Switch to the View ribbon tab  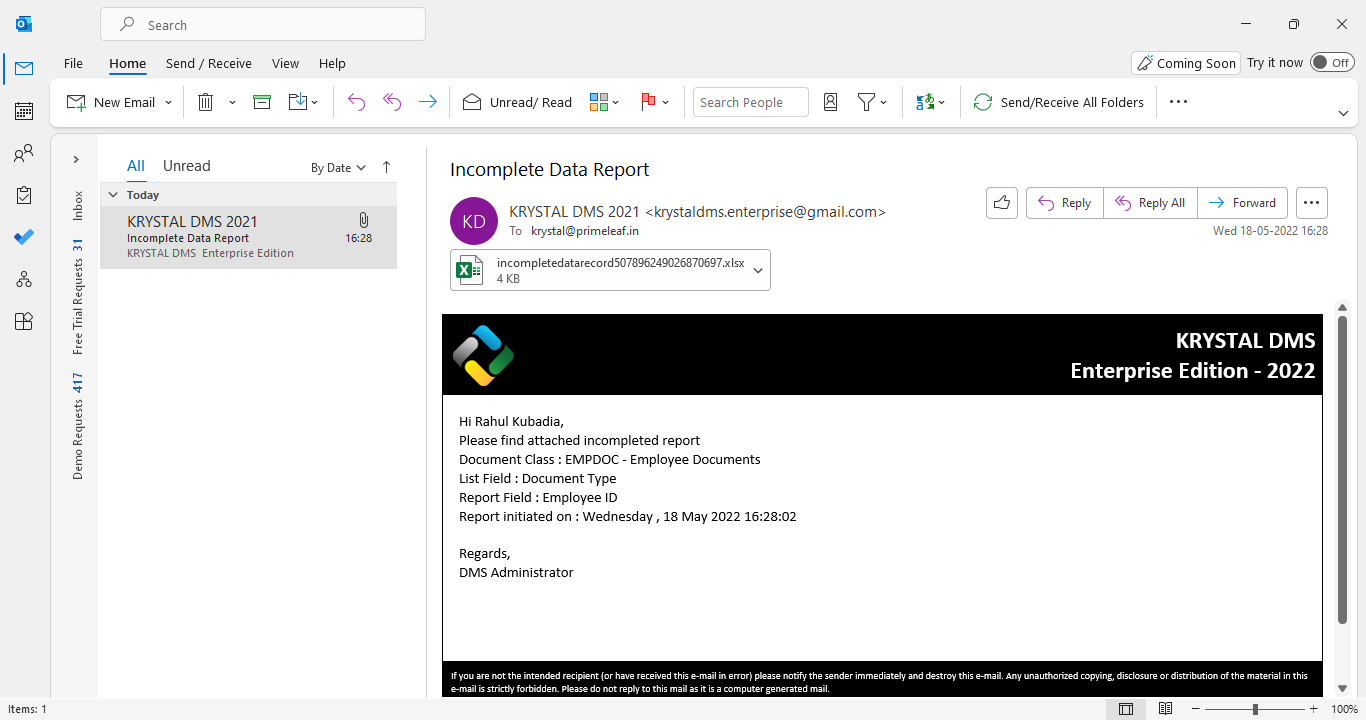click(x=285, y=63)
